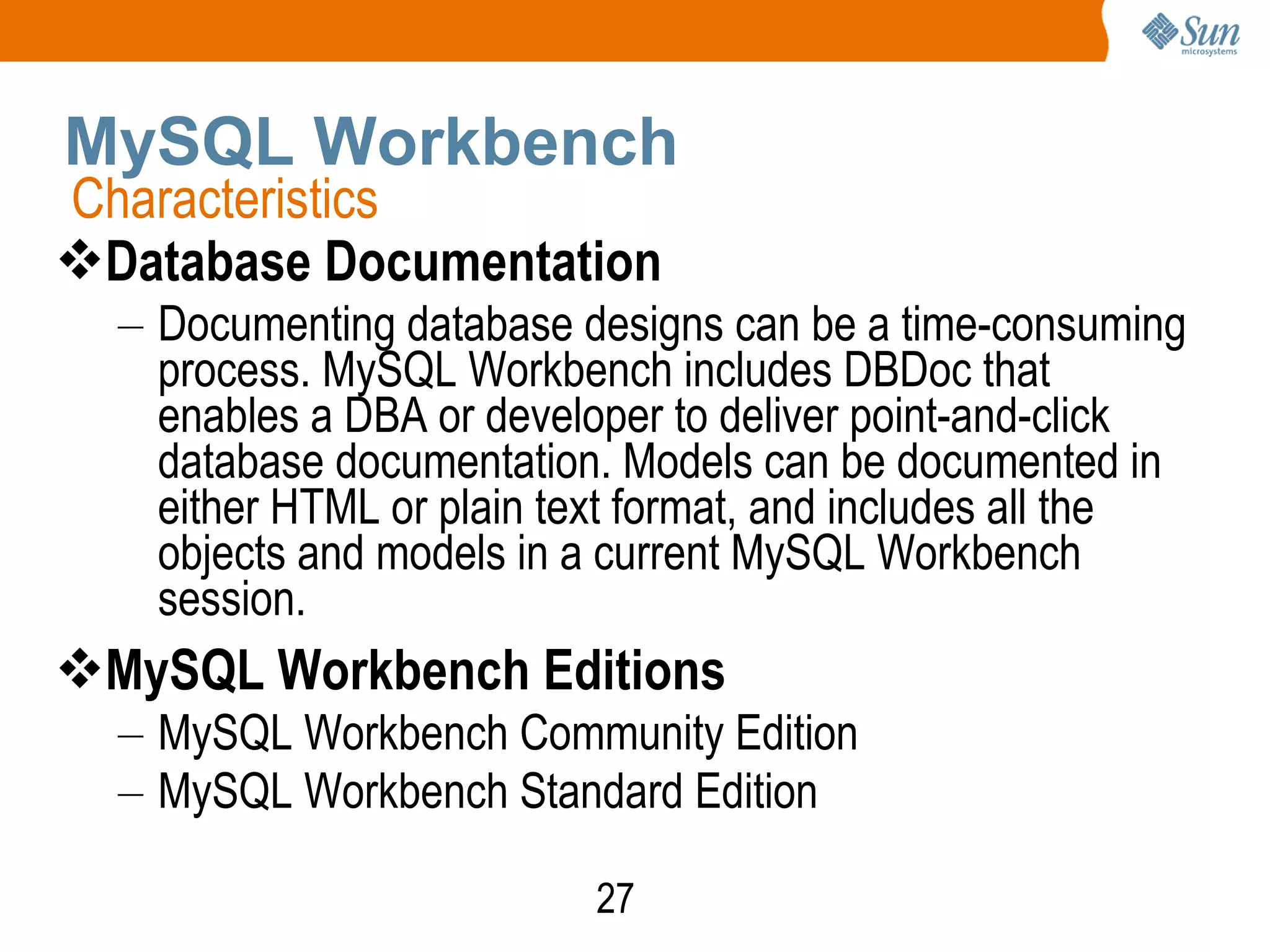
Task: Click the orange Characteristics subtitle
Action: click(224, 199)
